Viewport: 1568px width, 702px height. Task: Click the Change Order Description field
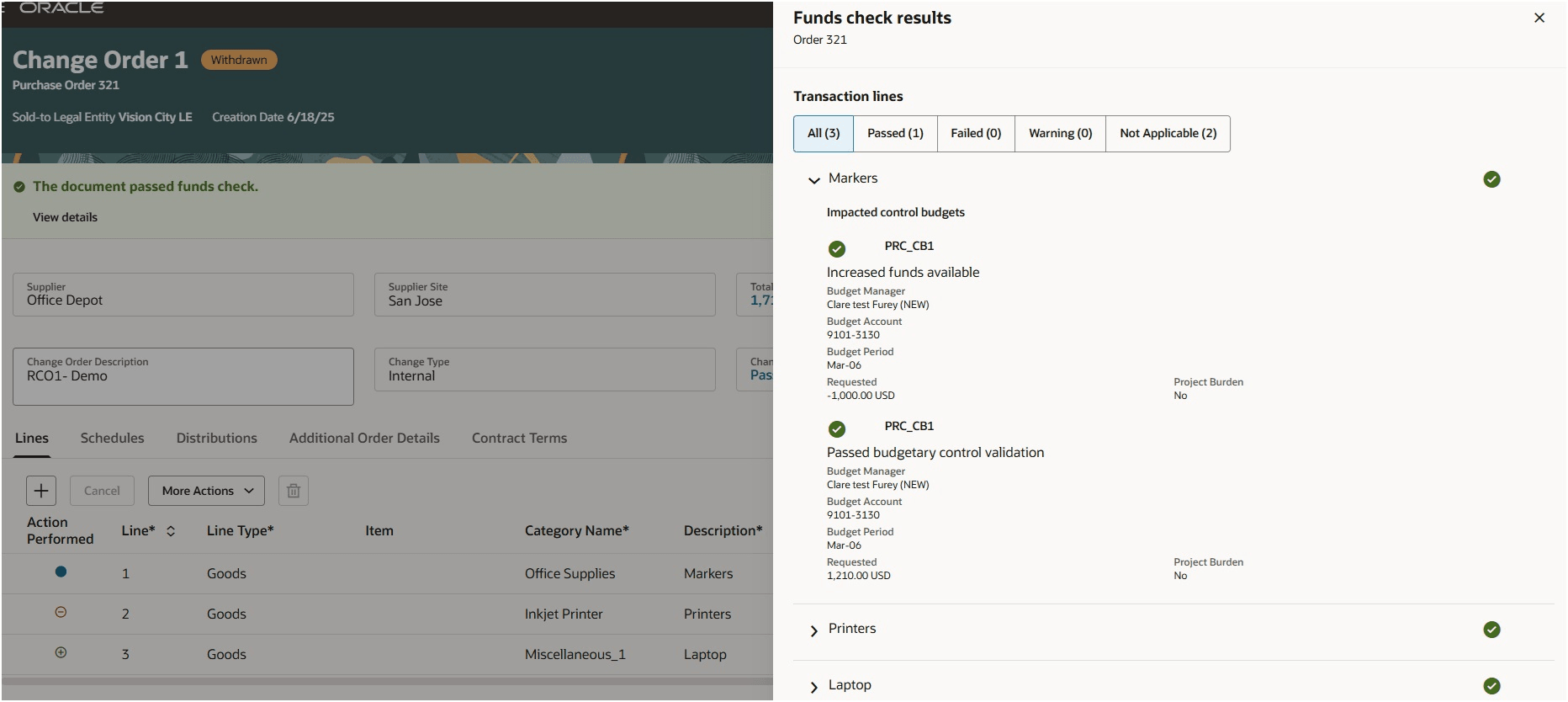[x=183, y=376]
